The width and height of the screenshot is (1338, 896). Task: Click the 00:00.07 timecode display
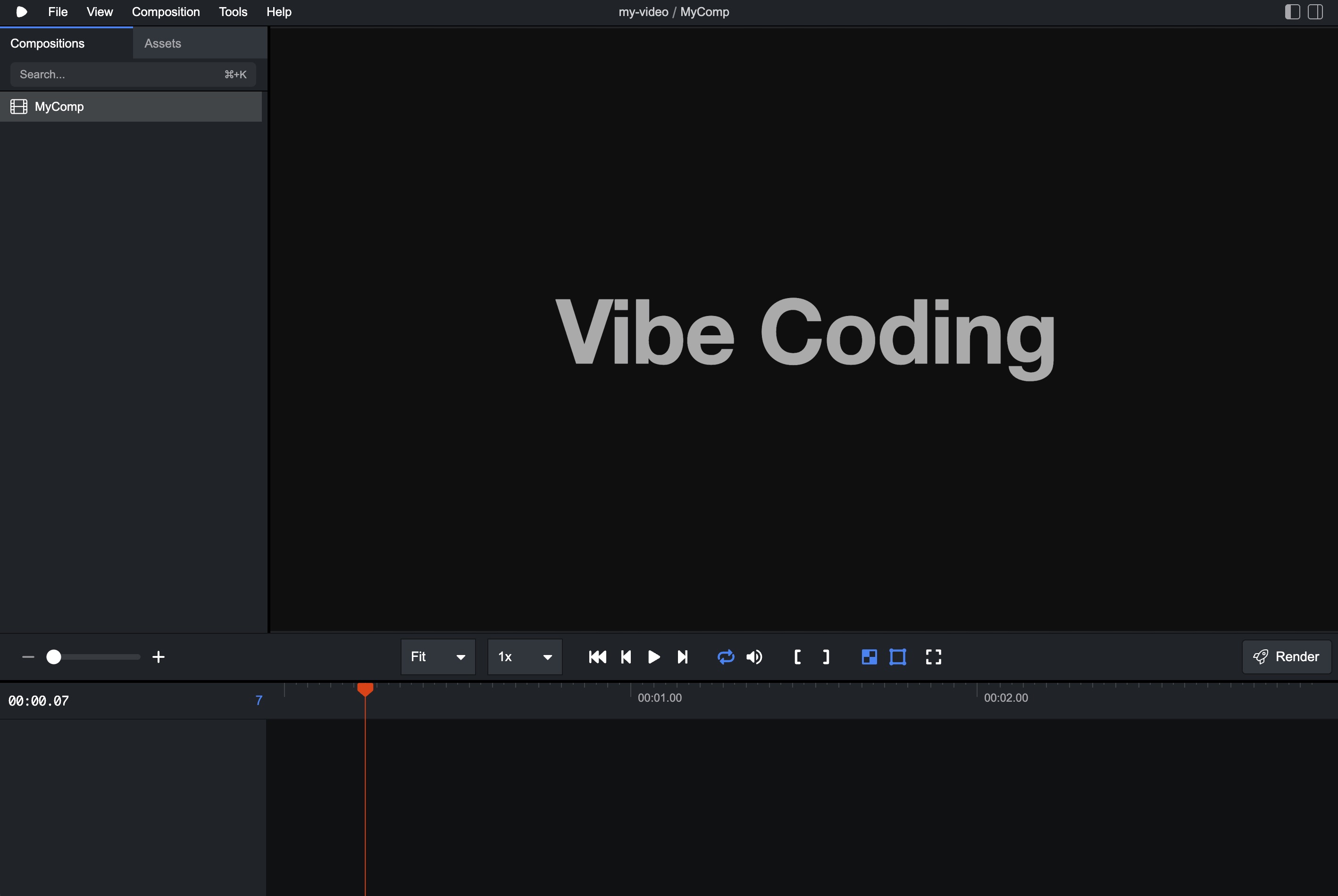[x=38, y=701]
